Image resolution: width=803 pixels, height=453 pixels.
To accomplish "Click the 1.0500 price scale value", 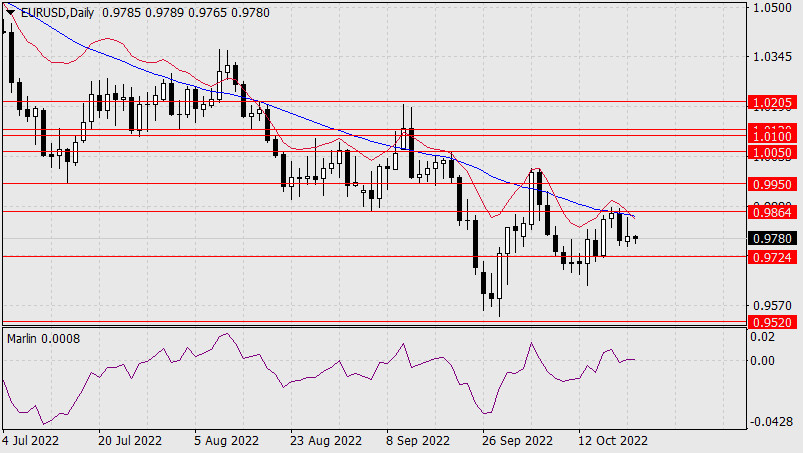I will 772,8.
